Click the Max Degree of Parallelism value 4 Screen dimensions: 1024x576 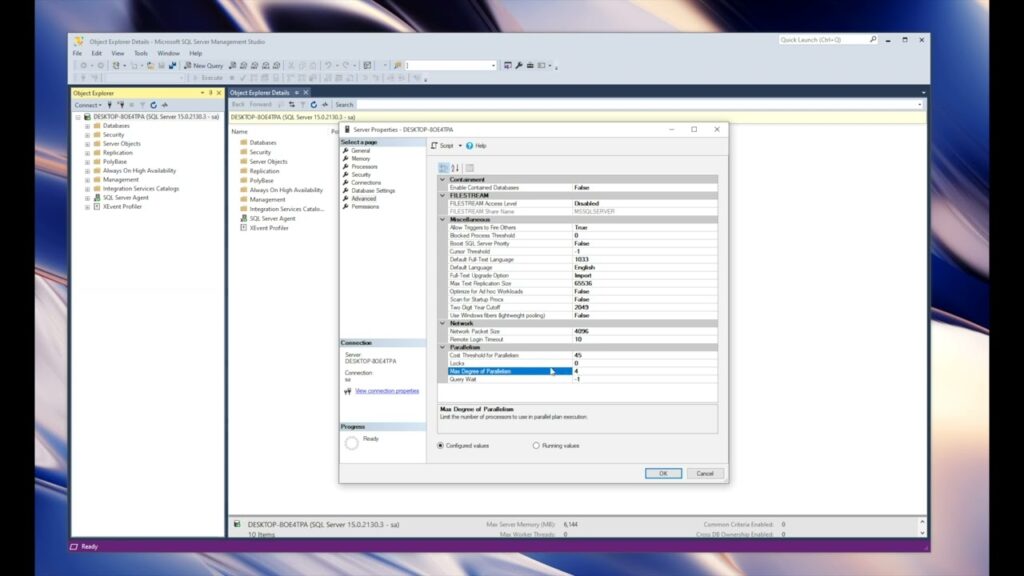click(x=645, y=371)
